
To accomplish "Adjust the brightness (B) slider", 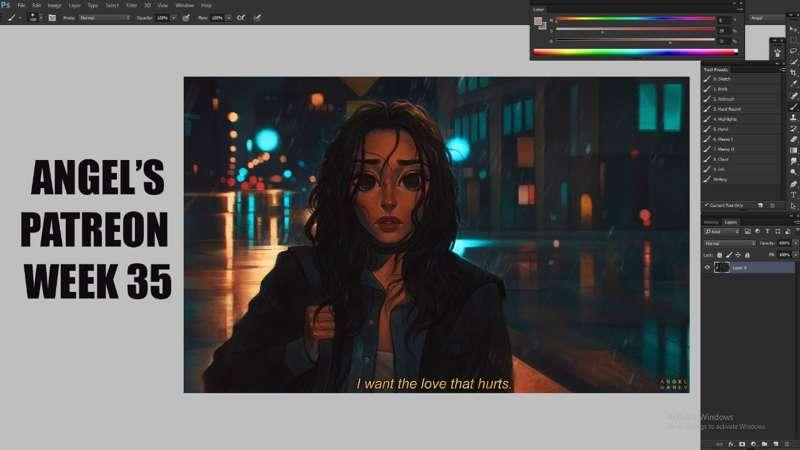I will [x=635, y=40].
